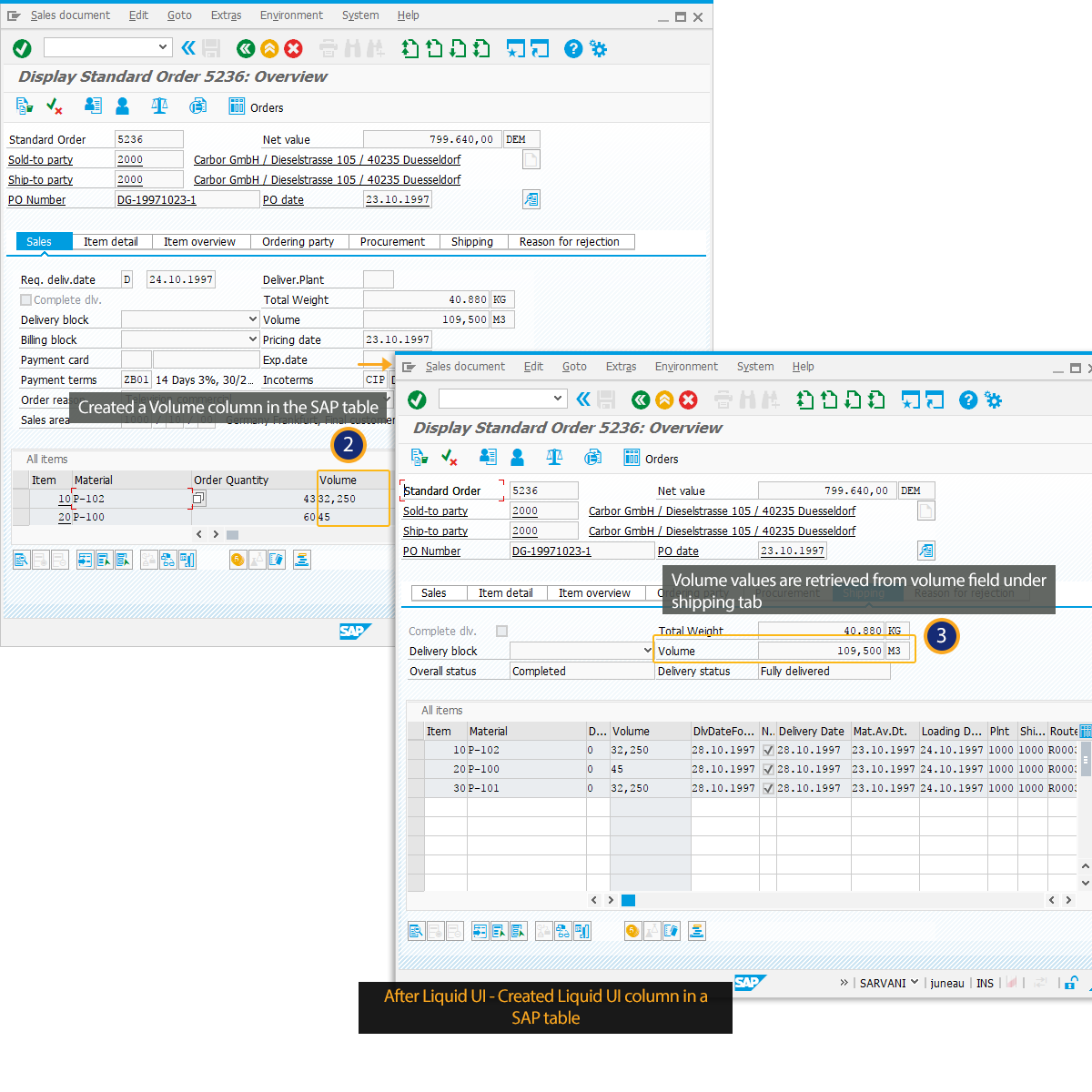Open the Sales document menu in the back window
Viewport: 1092px width, 1092px height.
click(x=70, y=15)
